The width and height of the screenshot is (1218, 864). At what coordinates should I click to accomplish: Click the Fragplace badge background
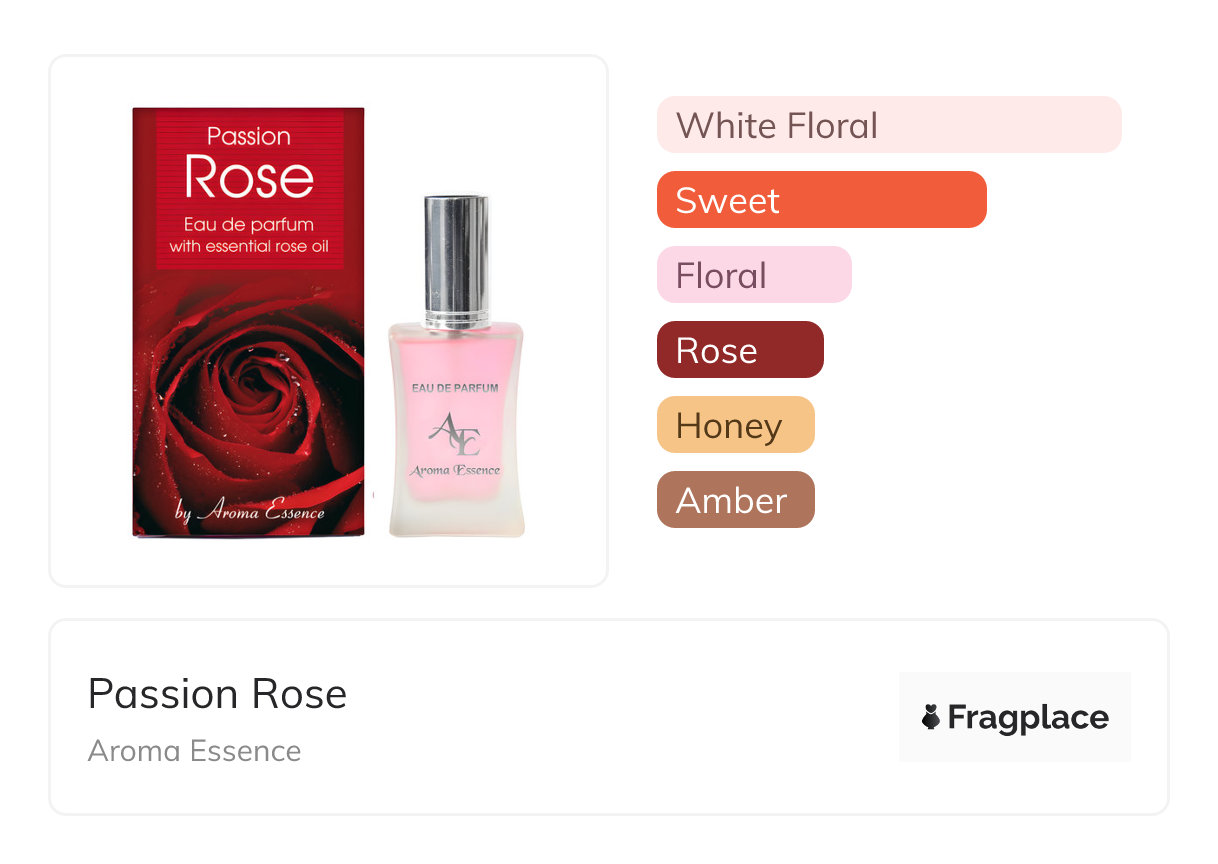(1015, 717)
